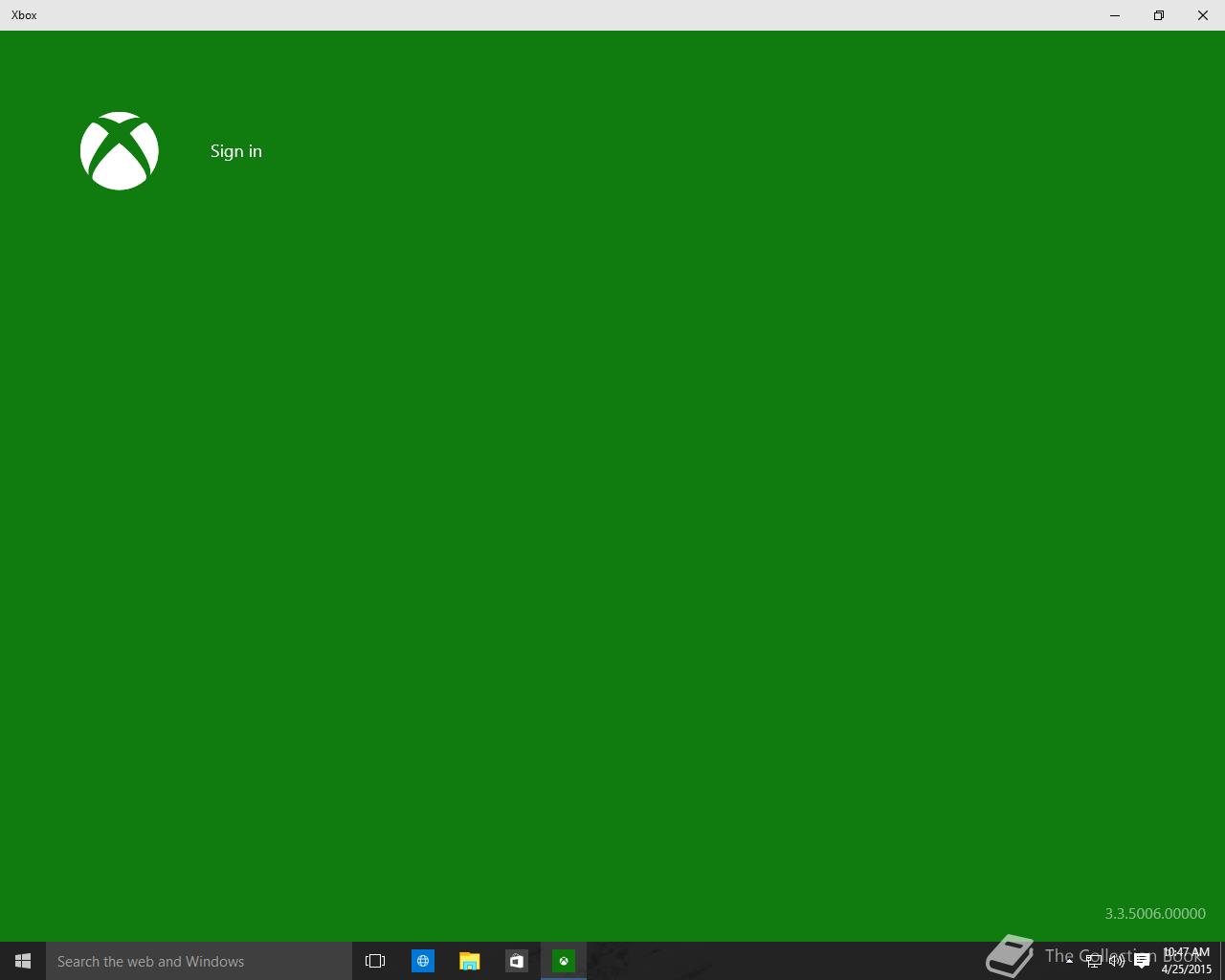Open the clock showing 4/25/2015

coord(1186,961)
